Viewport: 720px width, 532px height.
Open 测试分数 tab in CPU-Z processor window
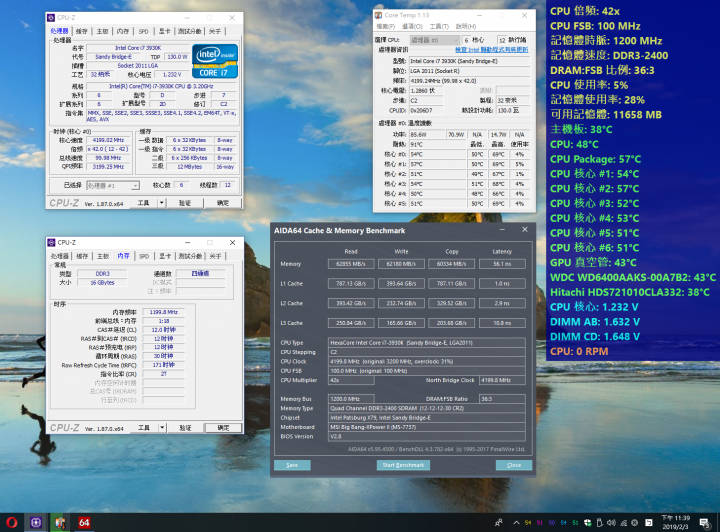[190, 31]
